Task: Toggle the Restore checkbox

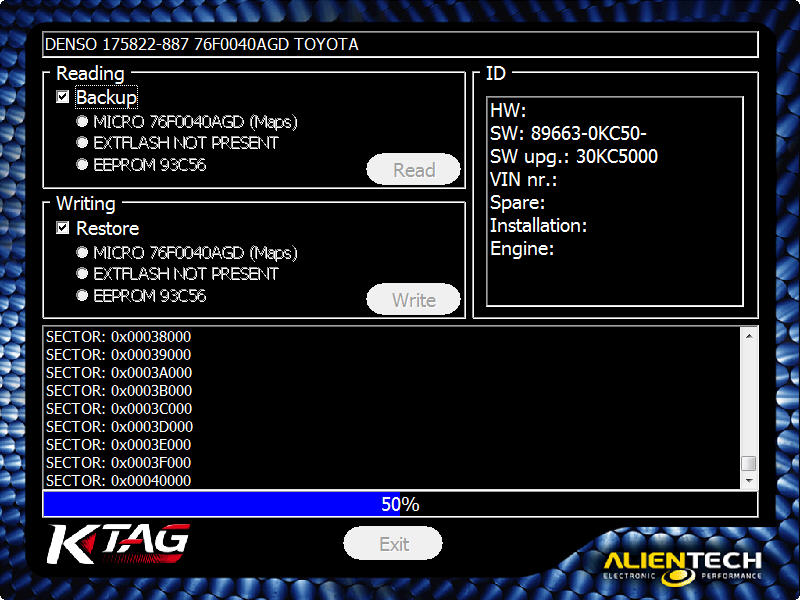Action: tap(63, 228)
